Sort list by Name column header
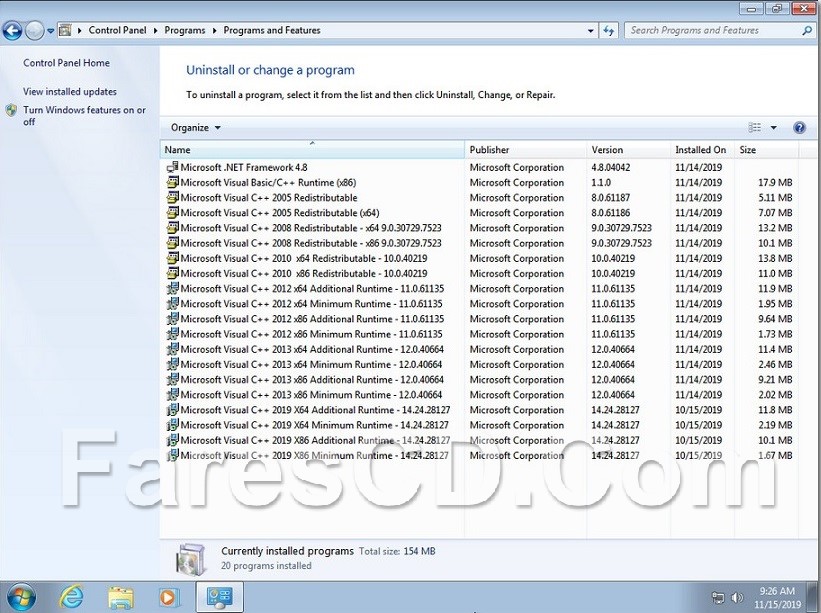821x613 pixels. [x=312, y=150]
